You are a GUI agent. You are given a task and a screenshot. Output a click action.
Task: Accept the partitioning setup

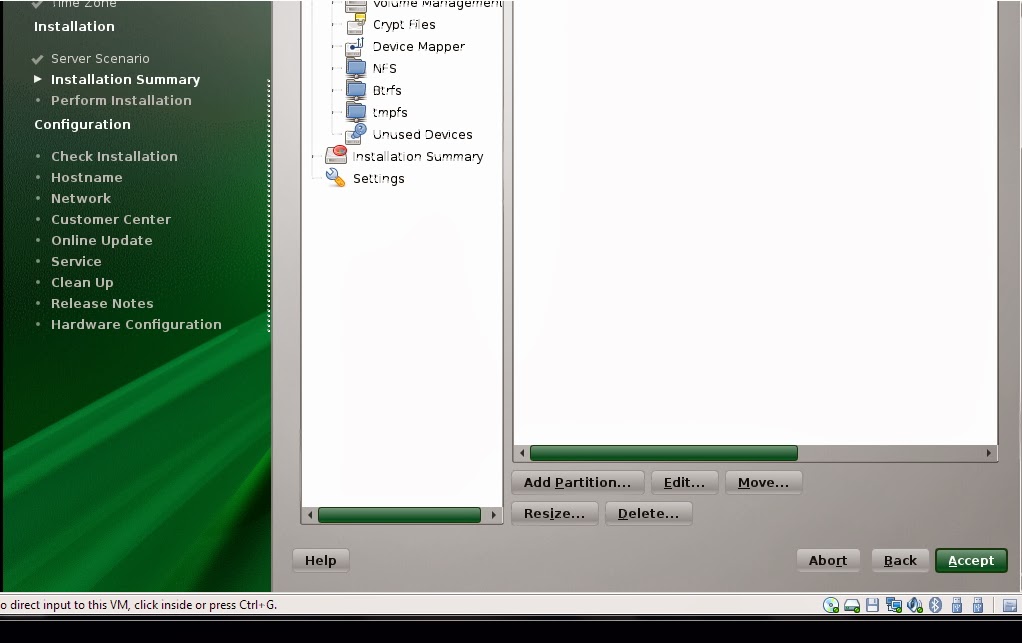point(969,560)
